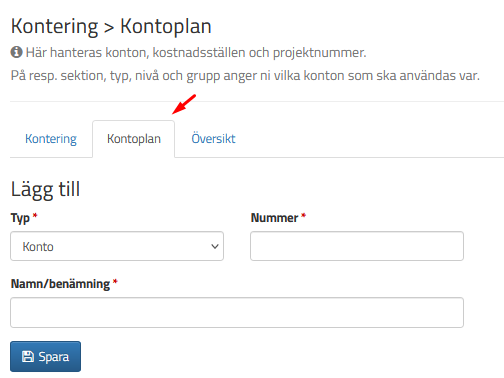Switch to the Översikt tab
This screenshot has height=378, width=504.
pos(213,139)
